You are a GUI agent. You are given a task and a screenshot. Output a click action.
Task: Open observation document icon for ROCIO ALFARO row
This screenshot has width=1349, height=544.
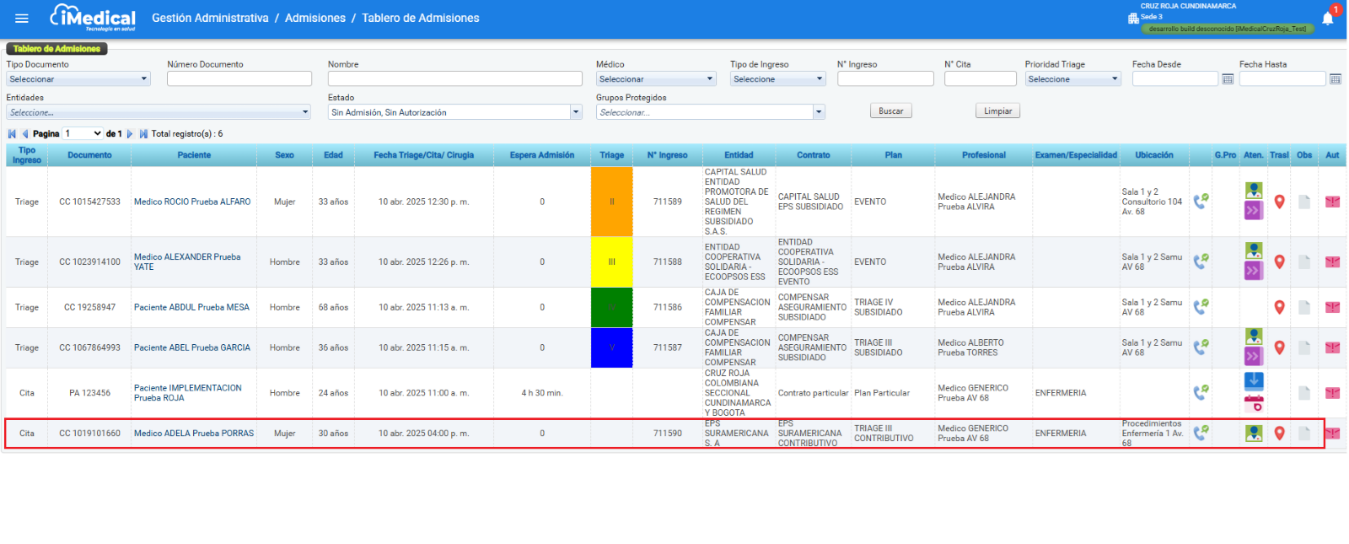(x=1304, y=202)
